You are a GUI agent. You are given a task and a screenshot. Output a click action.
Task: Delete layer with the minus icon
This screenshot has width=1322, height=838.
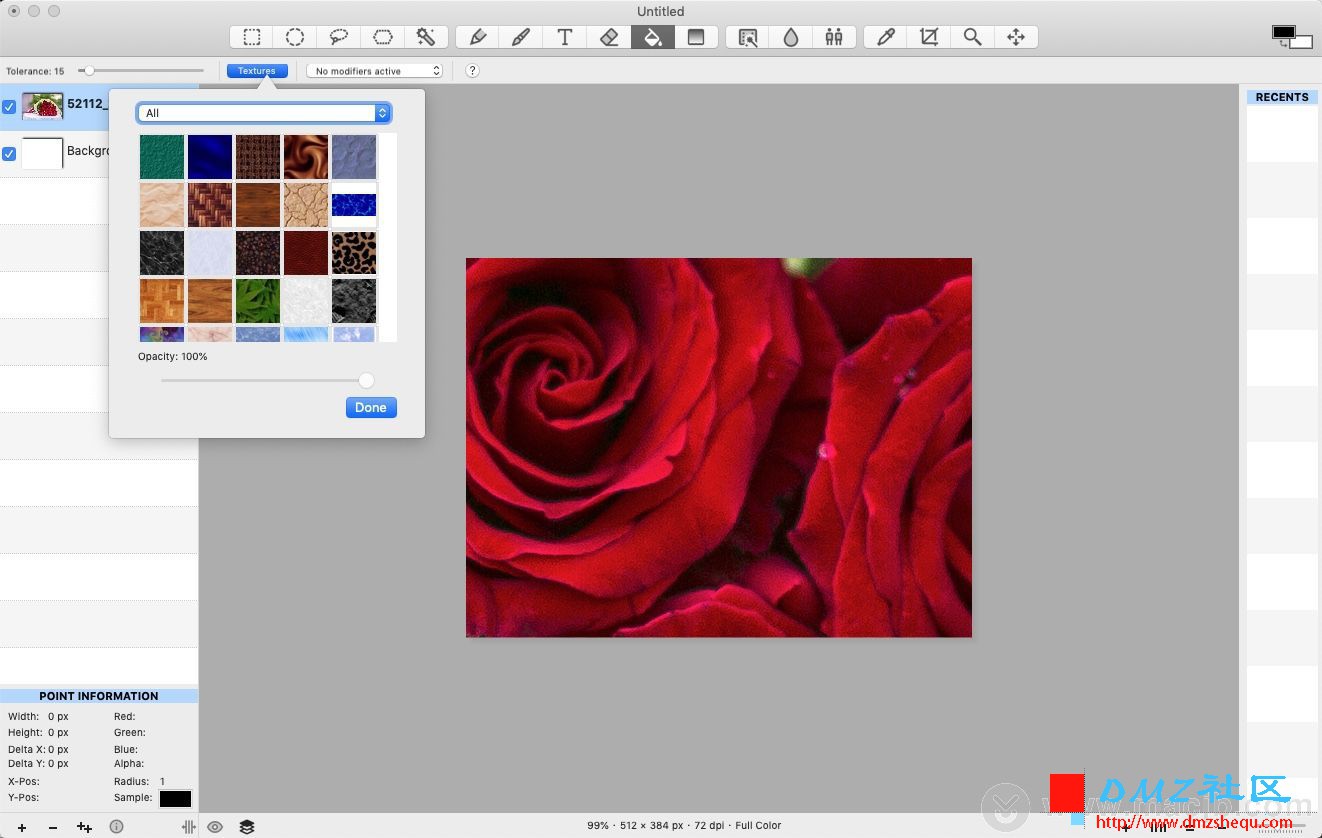click(x=53, y=827)
